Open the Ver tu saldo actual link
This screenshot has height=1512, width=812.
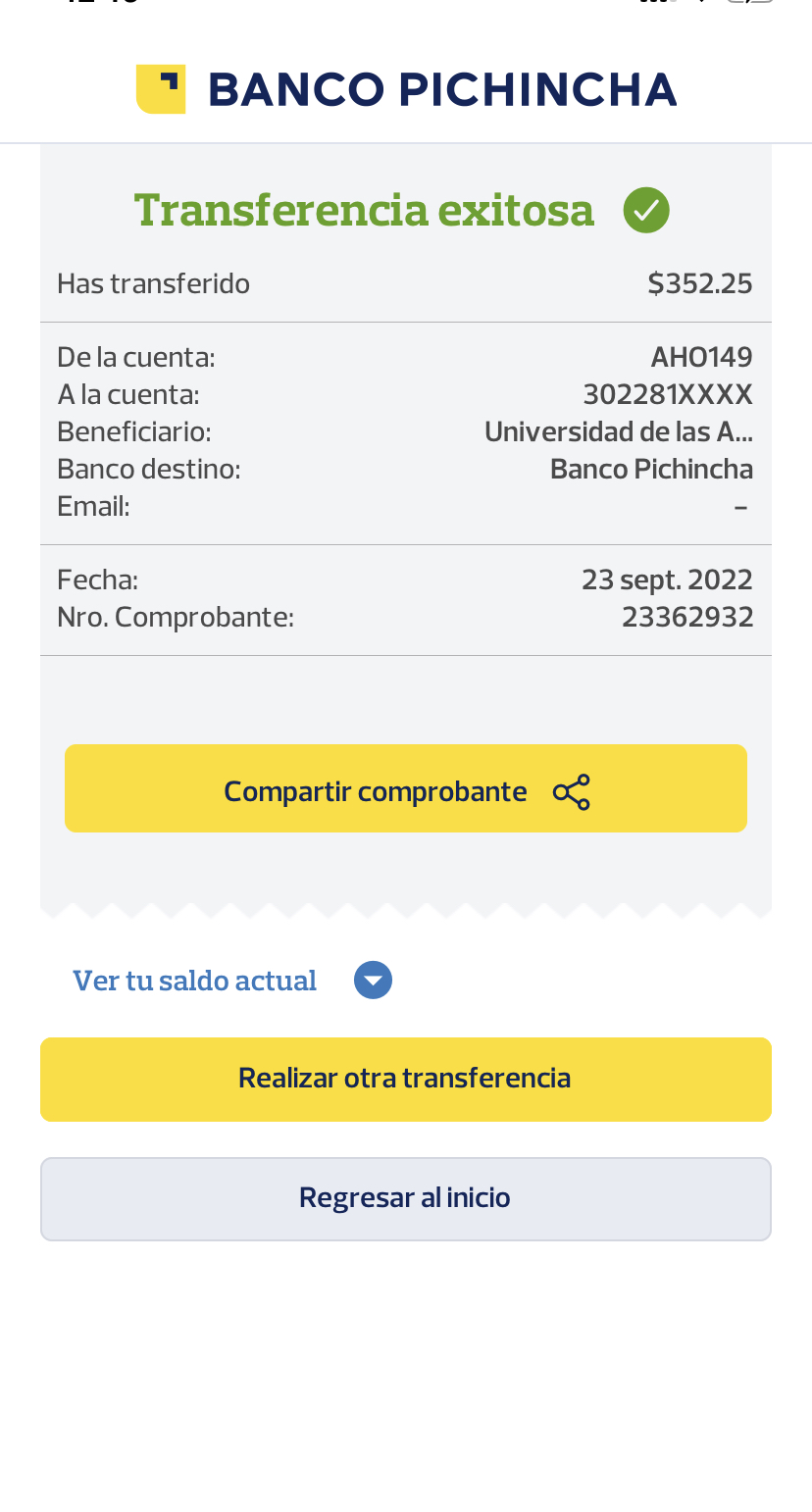tap(195, 981)
